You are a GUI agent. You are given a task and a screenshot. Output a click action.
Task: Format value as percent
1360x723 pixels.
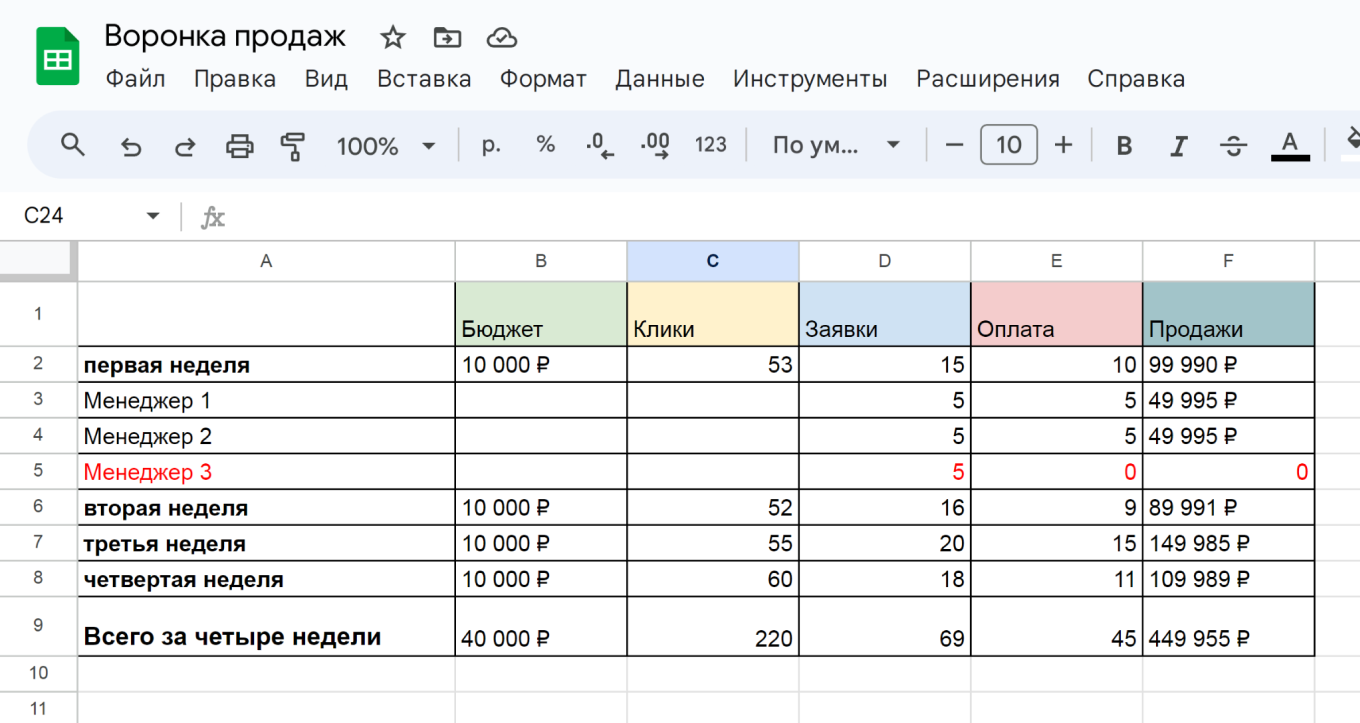[x=545, y=144]
